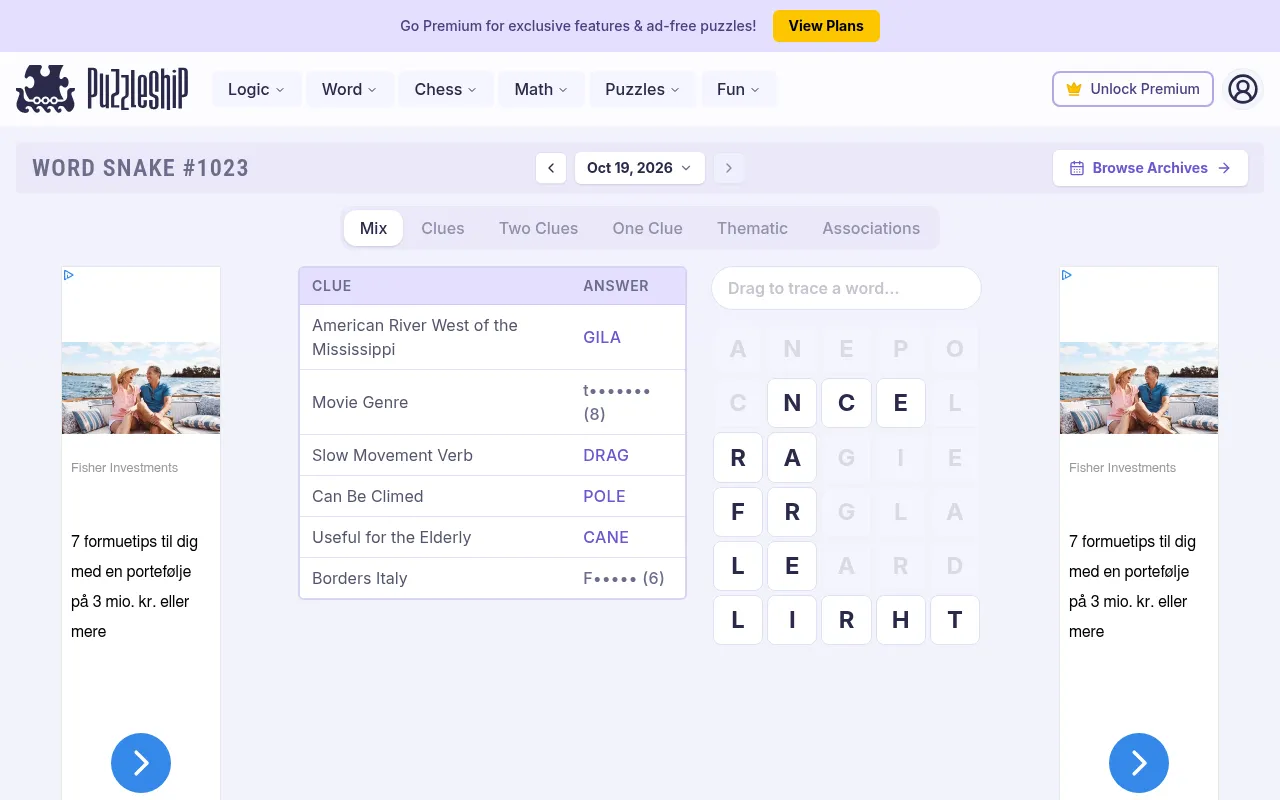Viewport: 1280px width, 800px height.
Task: Open the Chess dropdown
Action: 446,89
